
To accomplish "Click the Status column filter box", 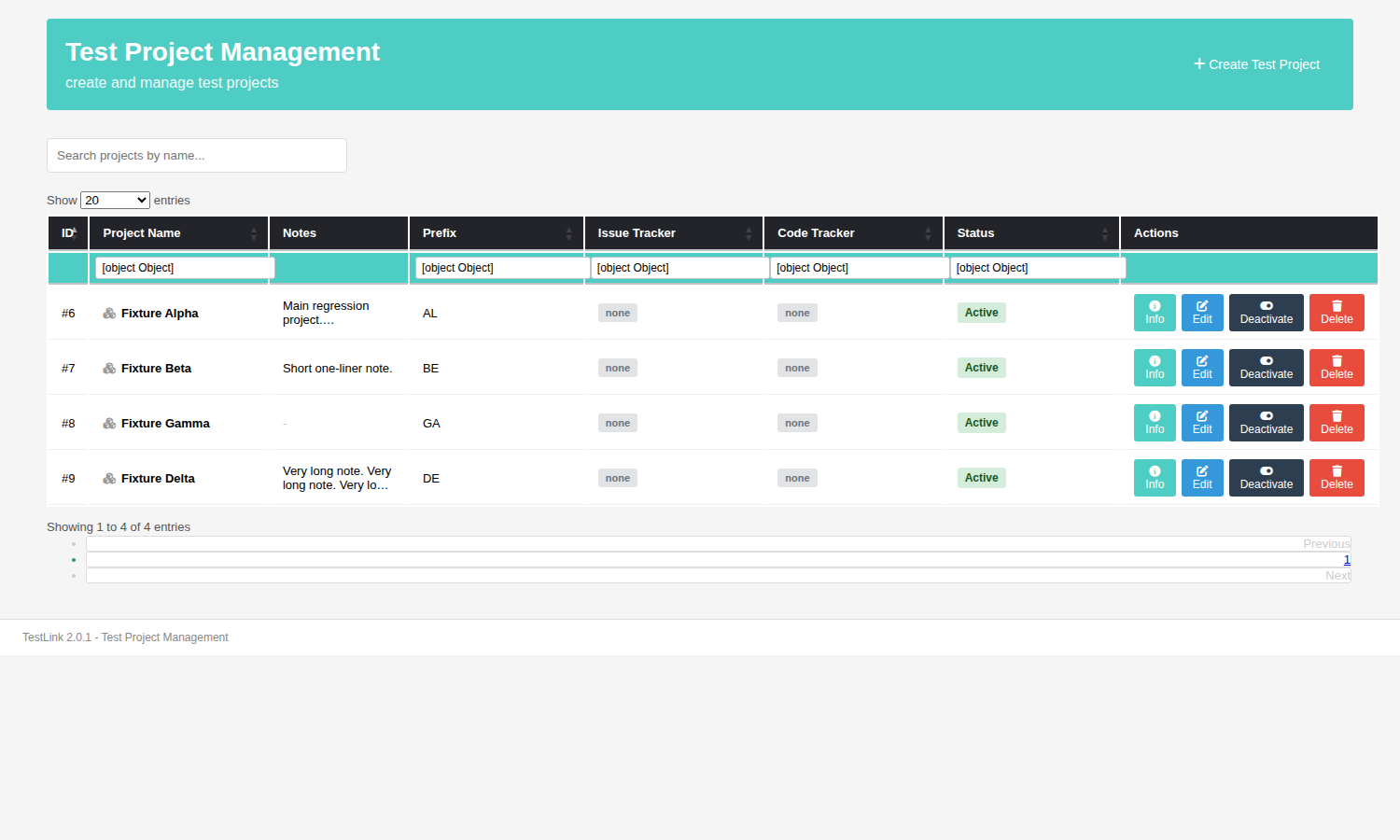I will coord(1038,268).
